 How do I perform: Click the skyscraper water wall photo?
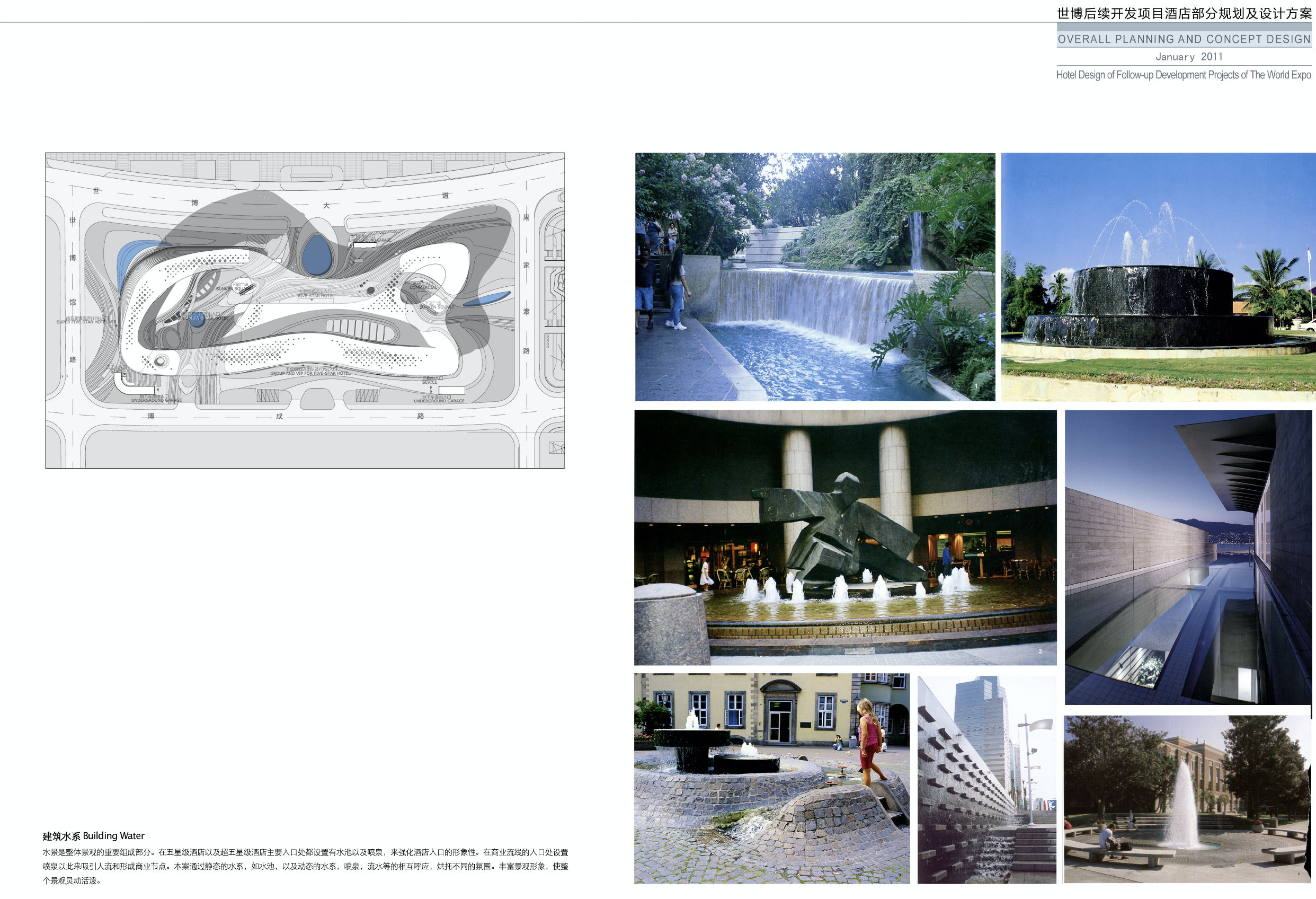coord(987,780)
